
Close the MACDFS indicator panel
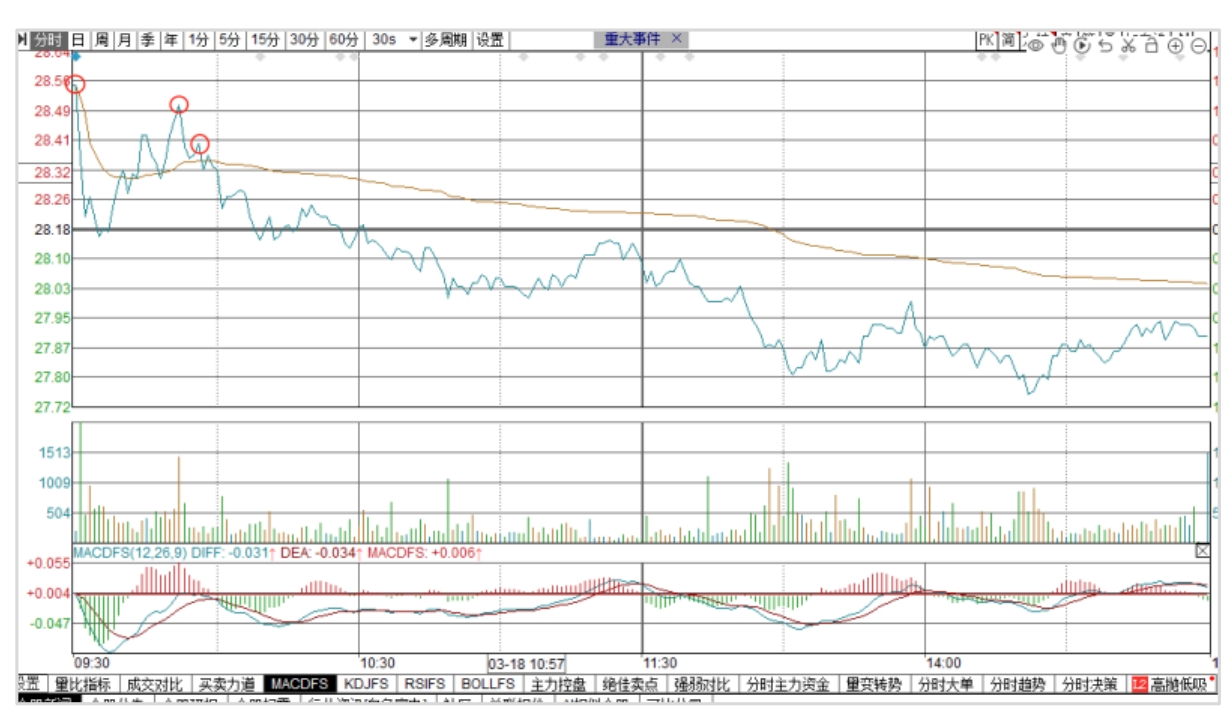coord(1202,551)
